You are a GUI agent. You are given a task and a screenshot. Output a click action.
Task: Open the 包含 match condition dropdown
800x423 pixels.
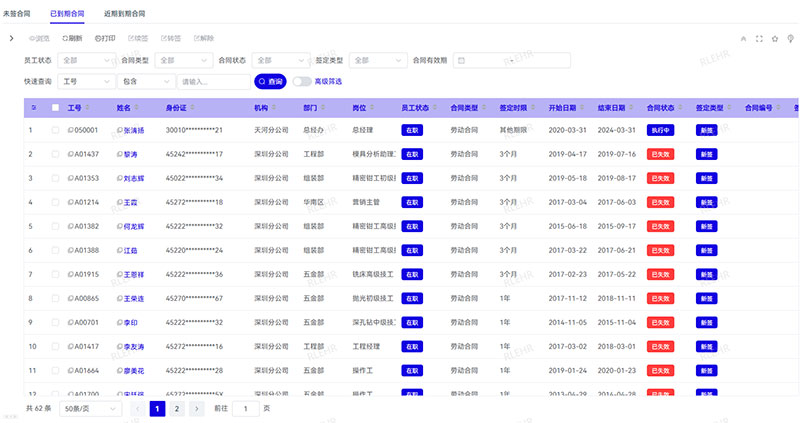coord(146,82)
